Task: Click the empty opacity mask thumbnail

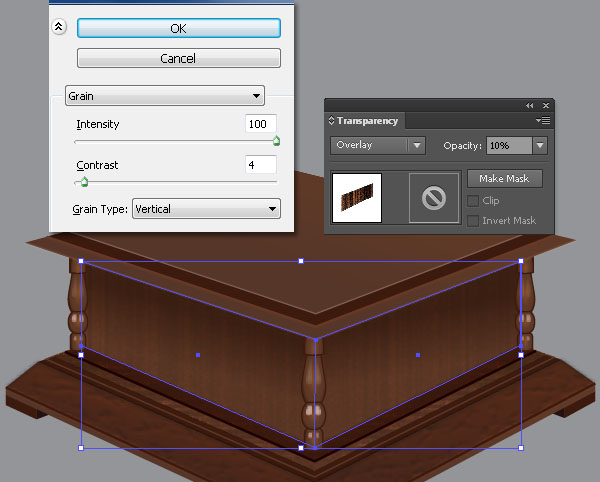Action: 434,197
